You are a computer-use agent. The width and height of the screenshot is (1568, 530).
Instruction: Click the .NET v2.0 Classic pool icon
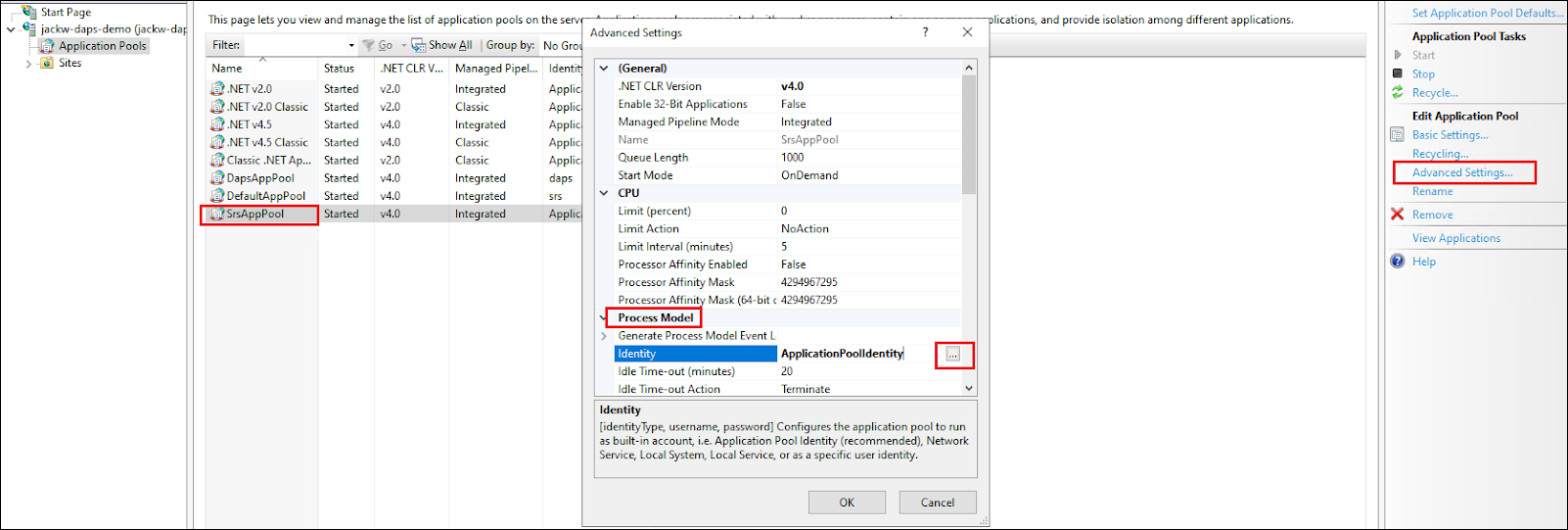pos(217,106)
